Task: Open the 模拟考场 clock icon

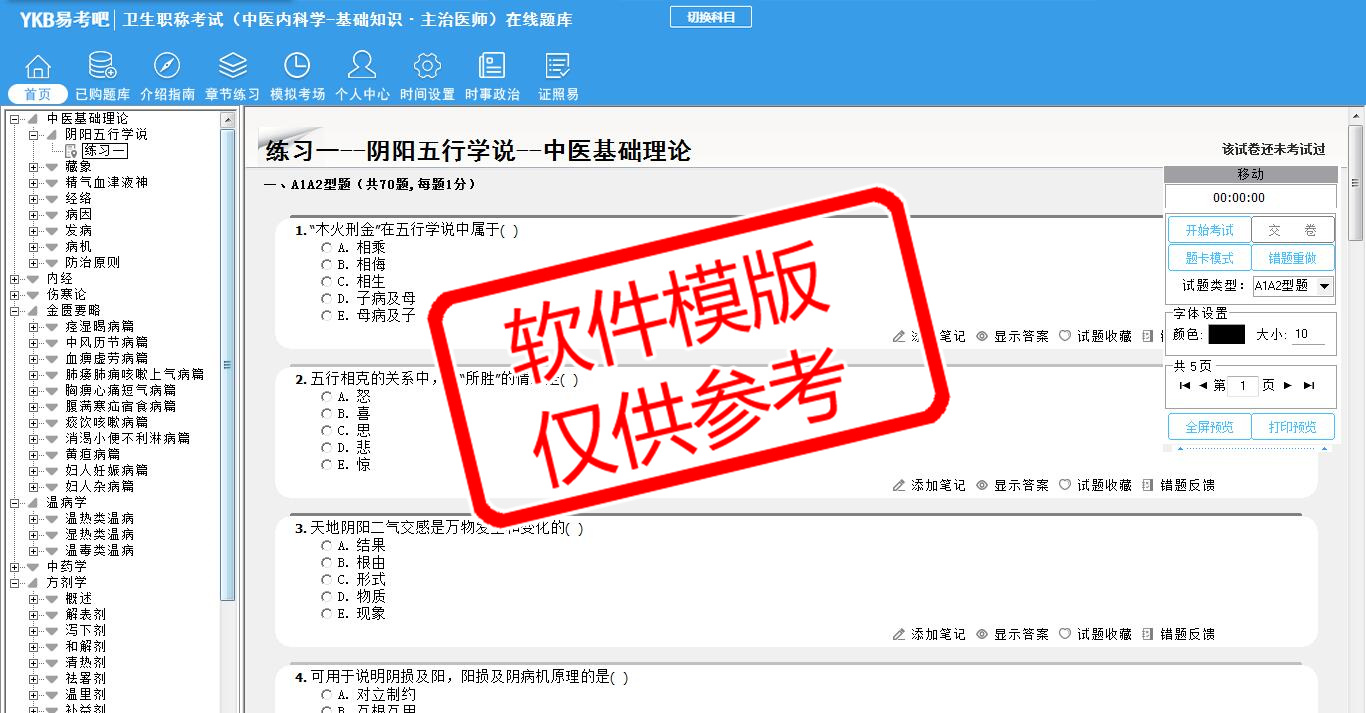Action: [297, 67]
